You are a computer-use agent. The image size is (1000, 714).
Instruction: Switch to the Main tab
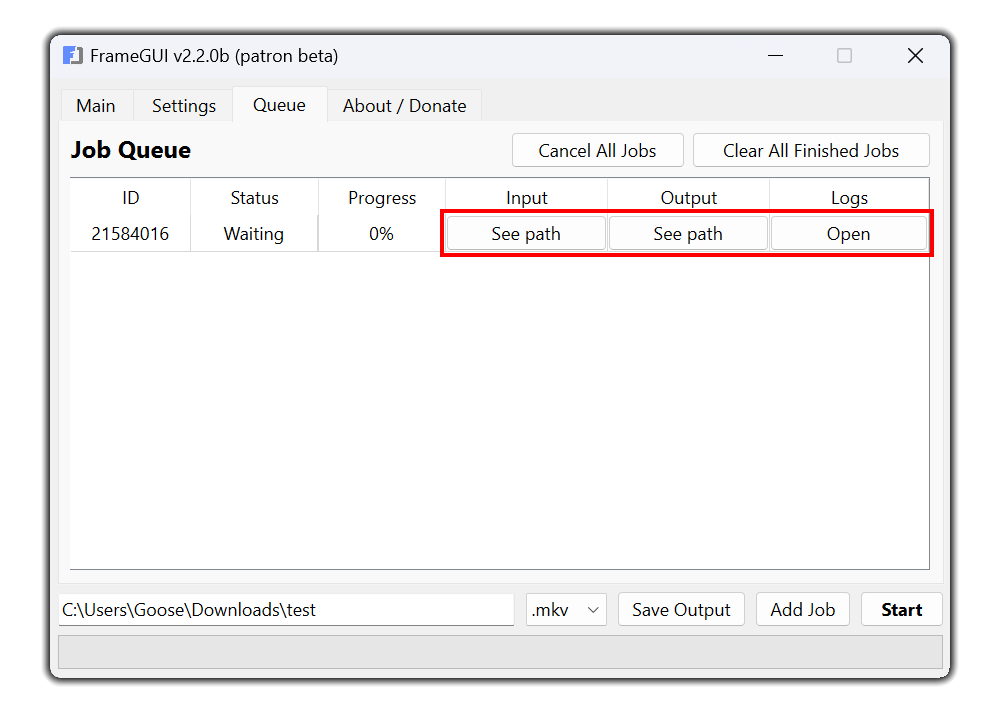tap(96, 106)
